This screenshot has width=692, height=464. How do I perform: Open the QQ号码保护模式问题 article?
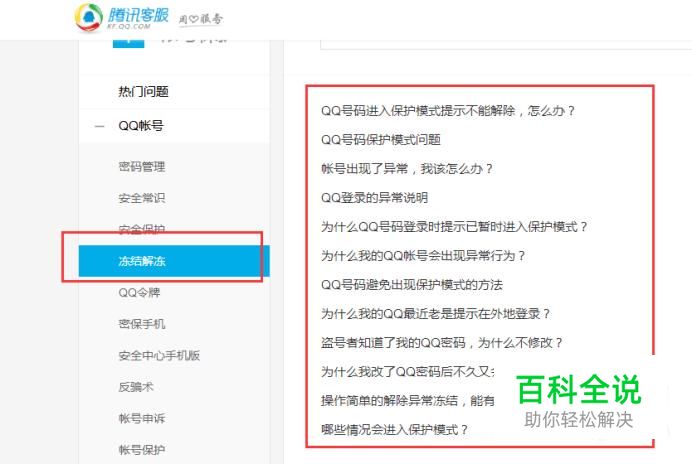pyautogui.click(x=381, y=140)
